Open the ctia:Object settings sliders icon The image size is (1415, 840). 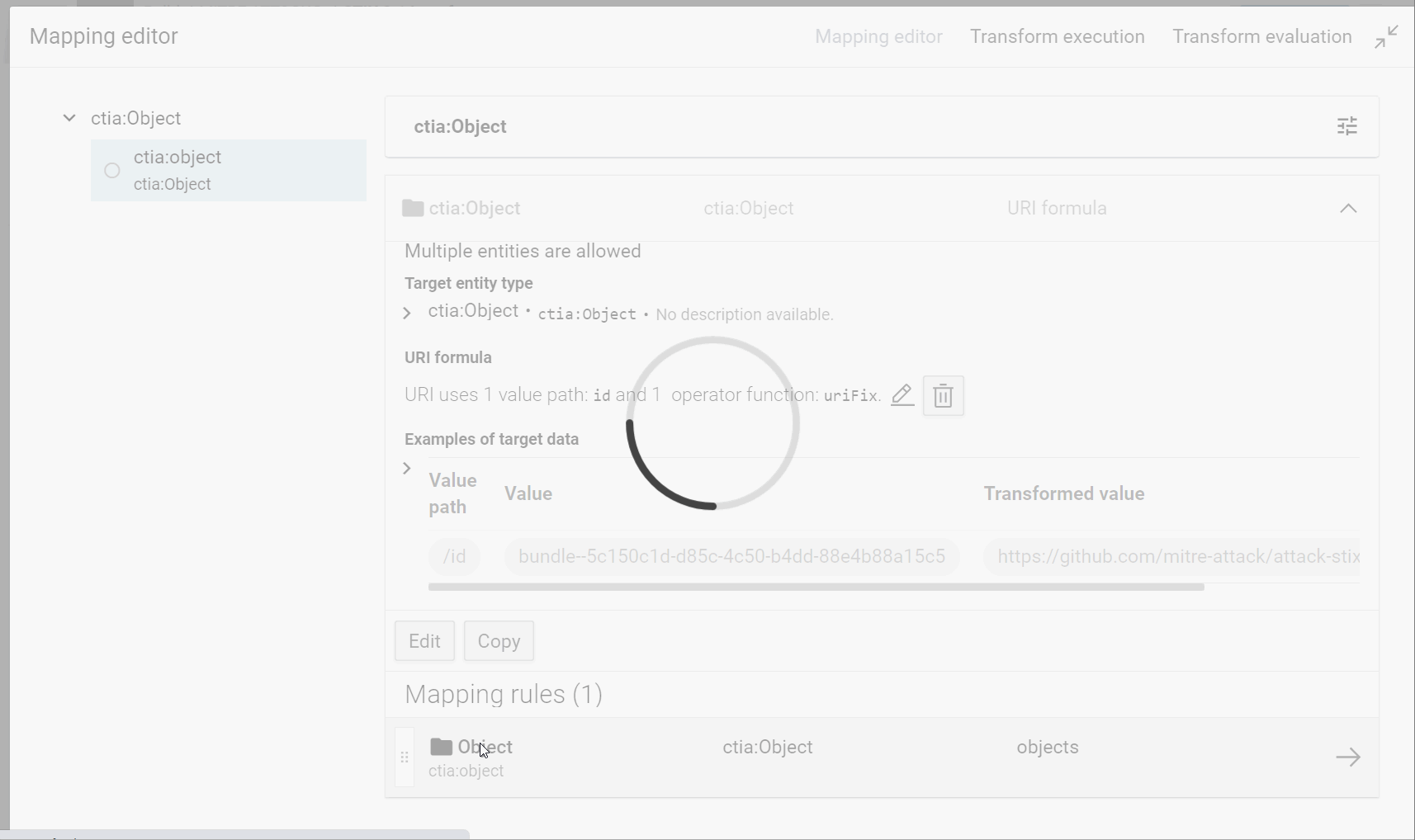(1346, 126)
